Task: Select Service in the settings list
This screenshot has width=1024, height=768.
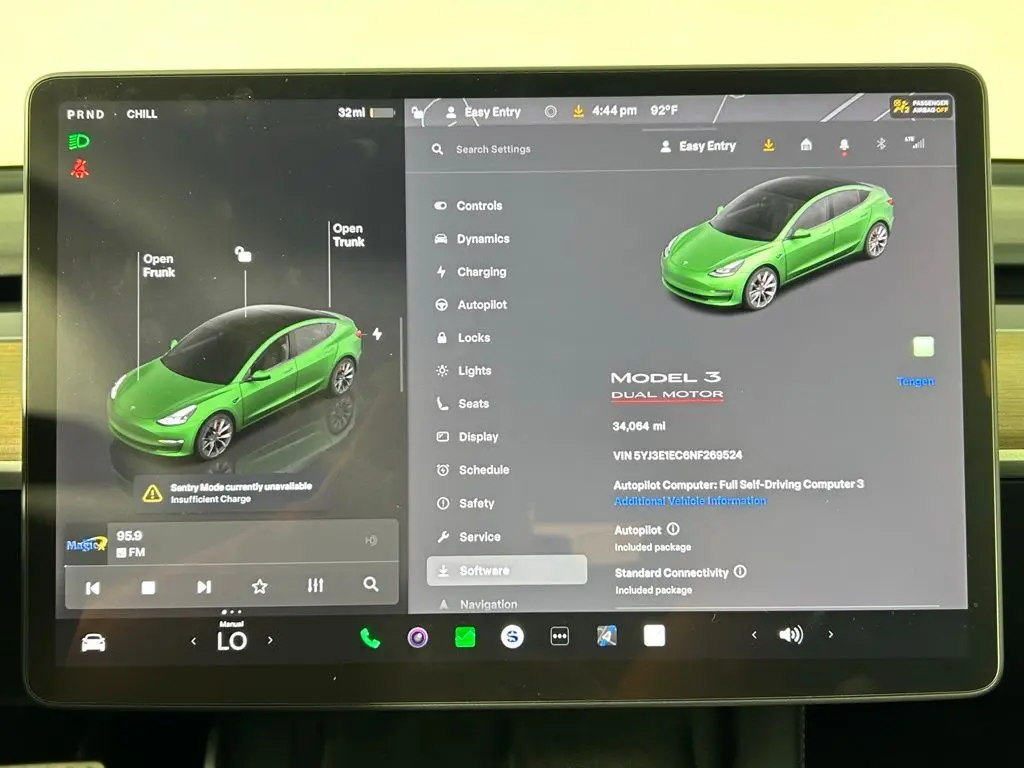Action: pyautogui.click(x=469, y=537)
